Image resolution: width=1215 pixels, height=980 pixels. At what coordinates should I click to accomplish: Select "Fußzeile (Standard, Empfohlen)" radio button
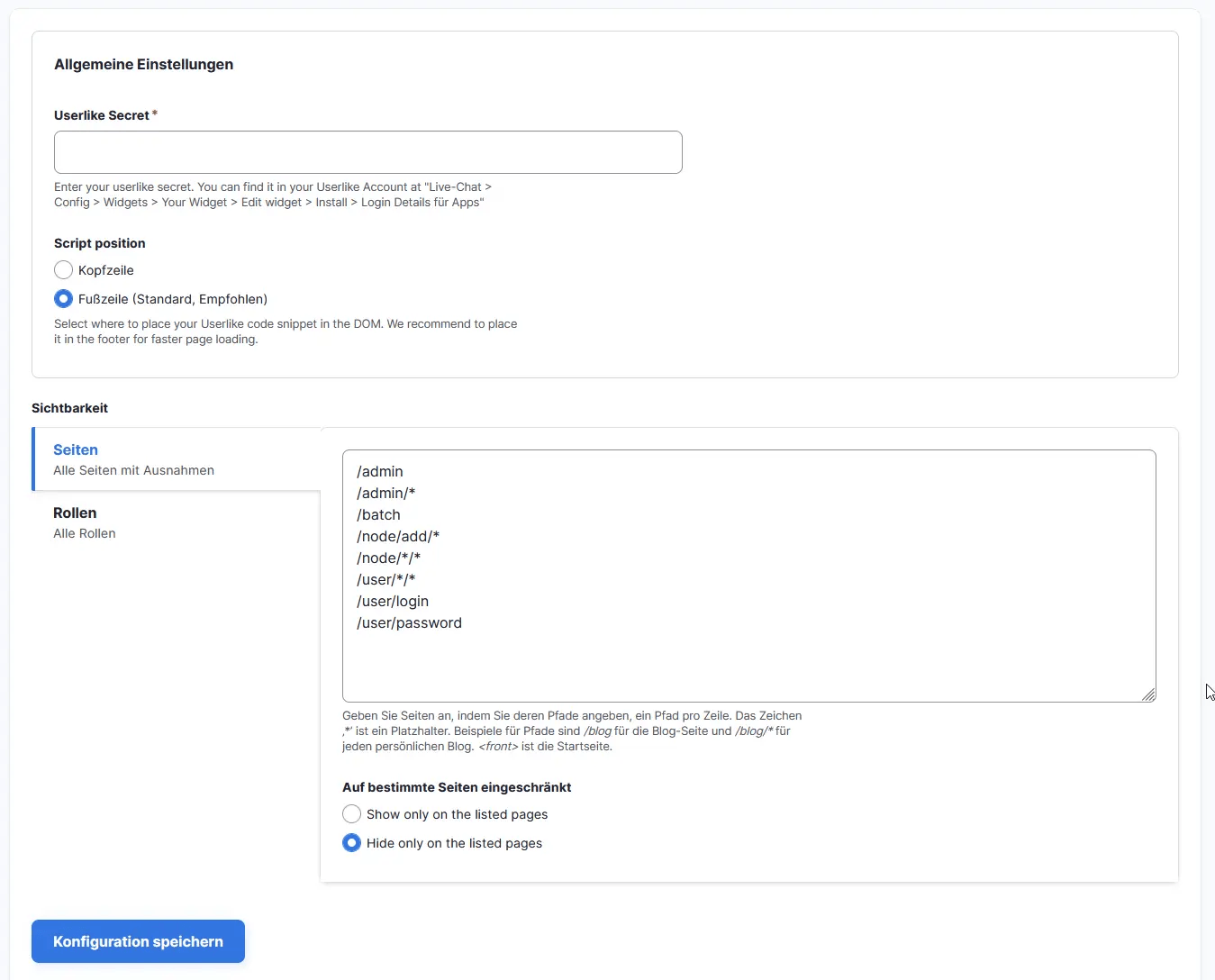[63, 298]
